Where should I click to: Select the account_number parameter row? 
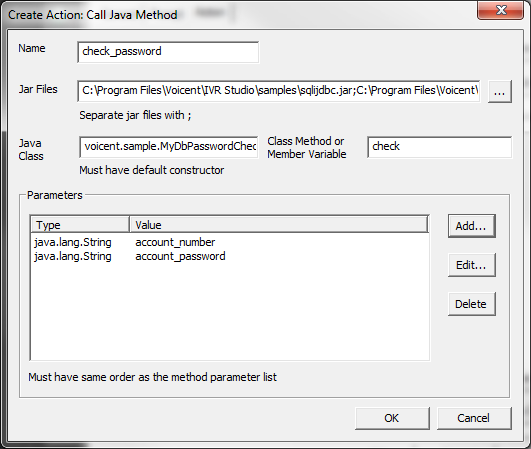pos(230,242)
